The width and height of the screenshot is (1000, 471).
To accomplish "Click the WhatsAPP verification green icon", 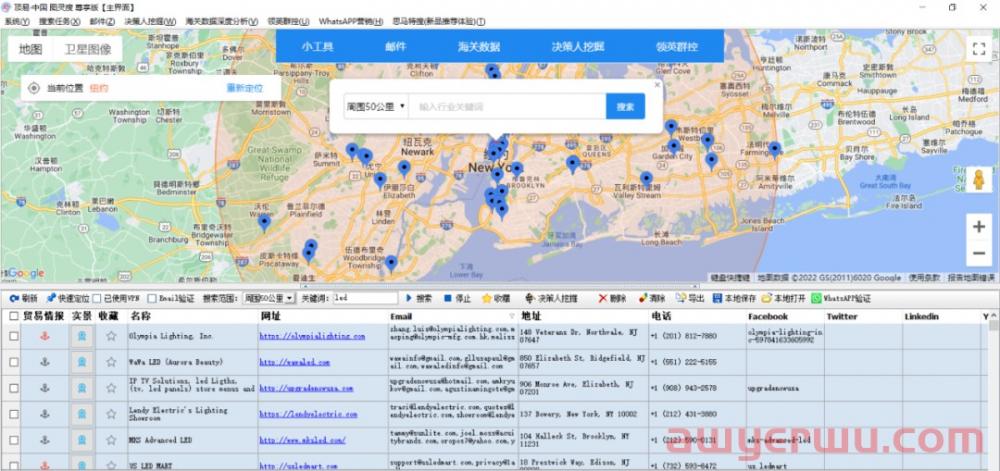I will pyautogui.click(x=816, y=298).
